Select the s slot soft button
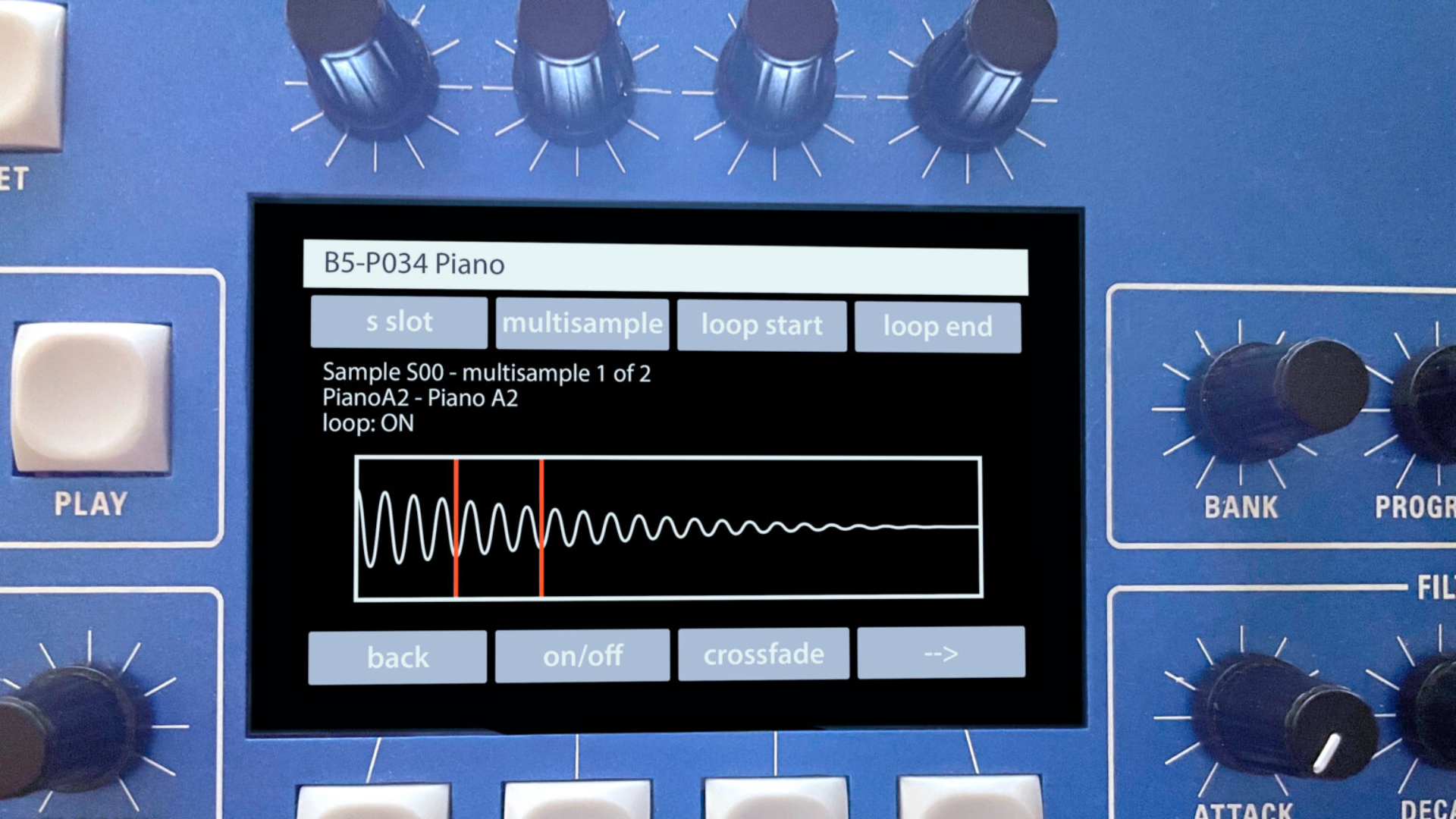Screen dimensions: 1456x819 (399, 322)
